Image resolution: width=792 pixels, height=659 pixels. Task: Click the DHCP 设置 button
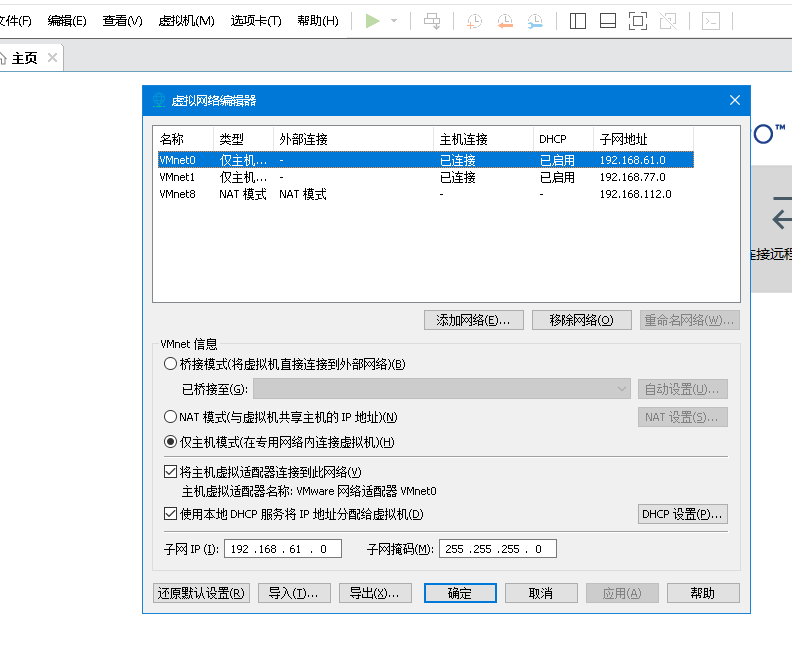pos(683,514)
